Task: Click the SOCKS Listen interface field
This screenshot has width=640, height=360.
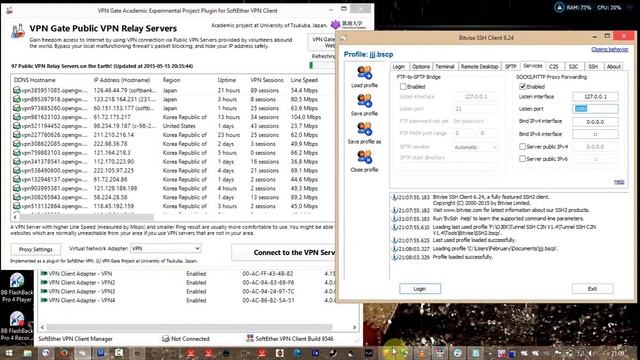Action: (x=595, y=97)
